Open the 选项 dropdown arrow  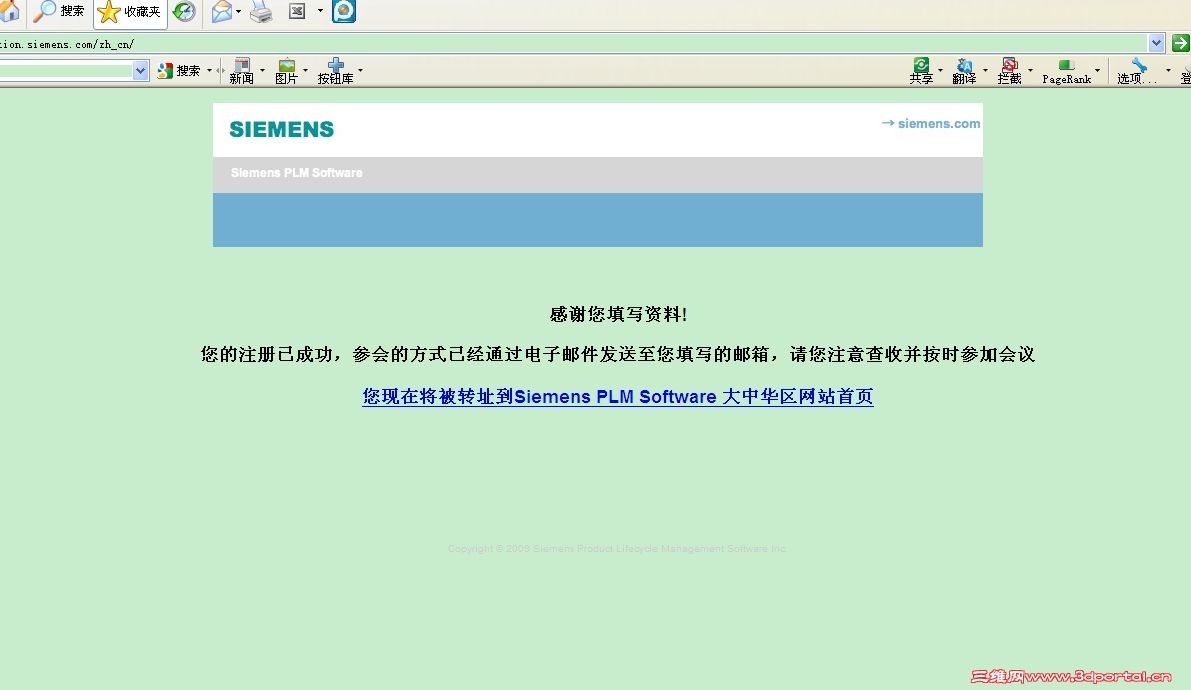[1168, 70]
